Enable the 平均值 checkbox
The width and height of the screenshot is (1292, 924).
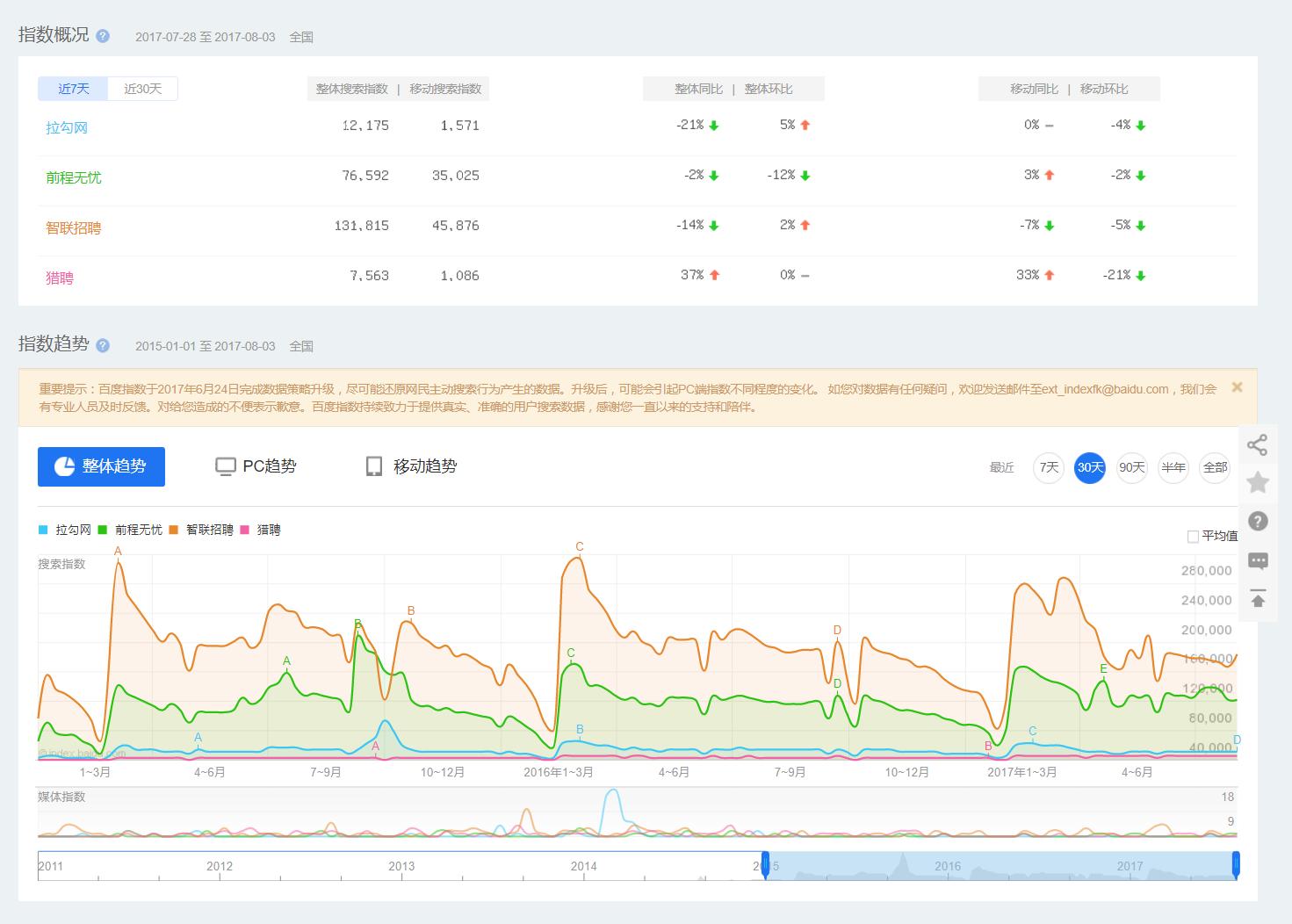point(1193,536)
